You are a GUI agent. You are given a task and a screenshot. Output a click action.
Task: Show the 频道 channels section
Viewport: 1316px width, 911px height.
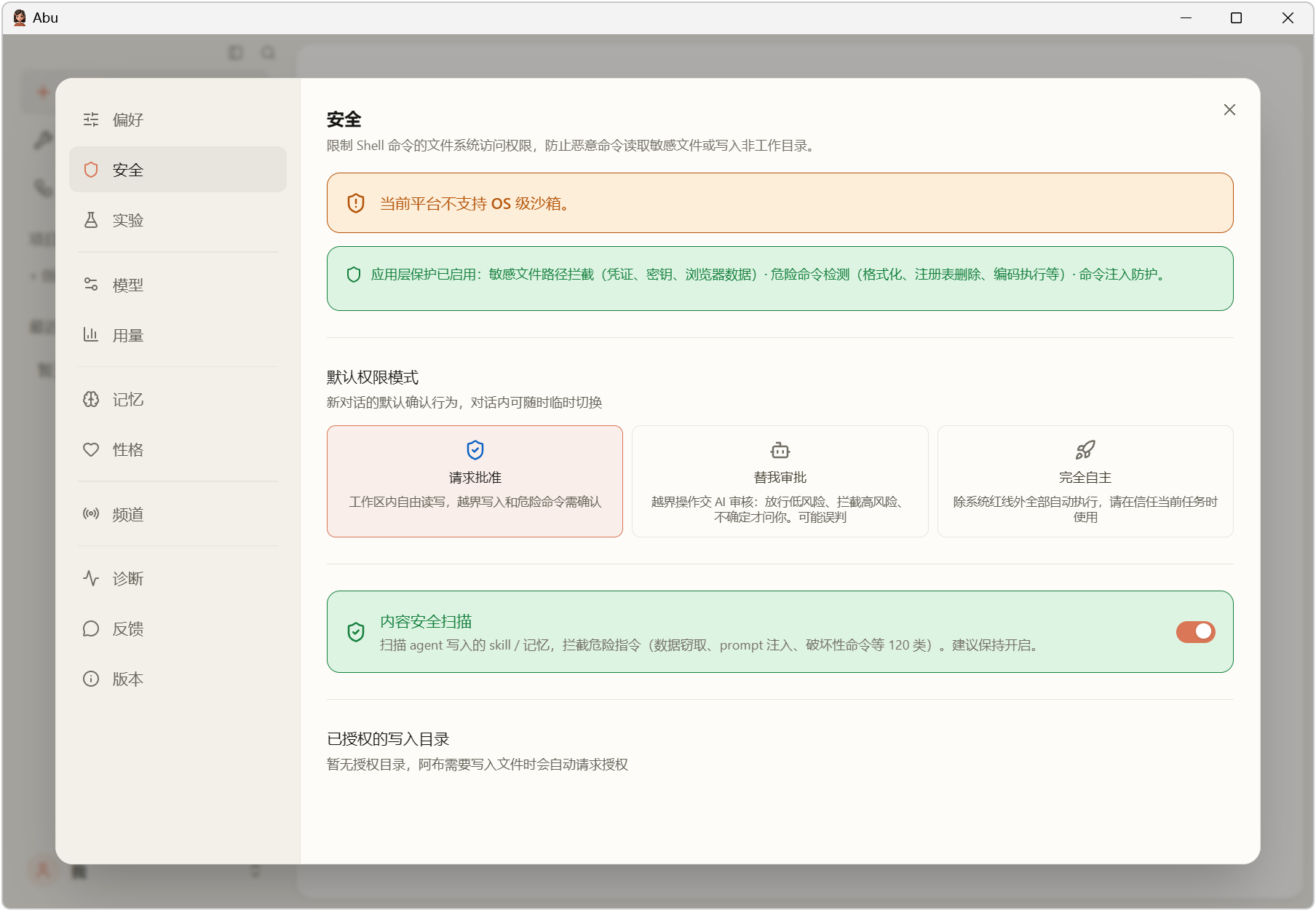tap(178, 514)
